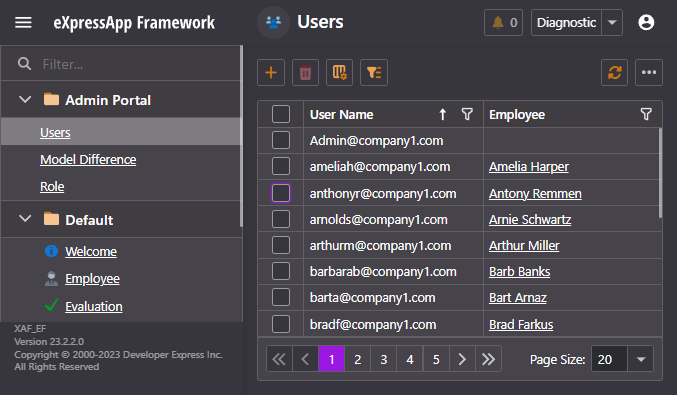677x395 pixels.
Task: Click the Admin Portal folder icon
Action: tap(51, 99)
